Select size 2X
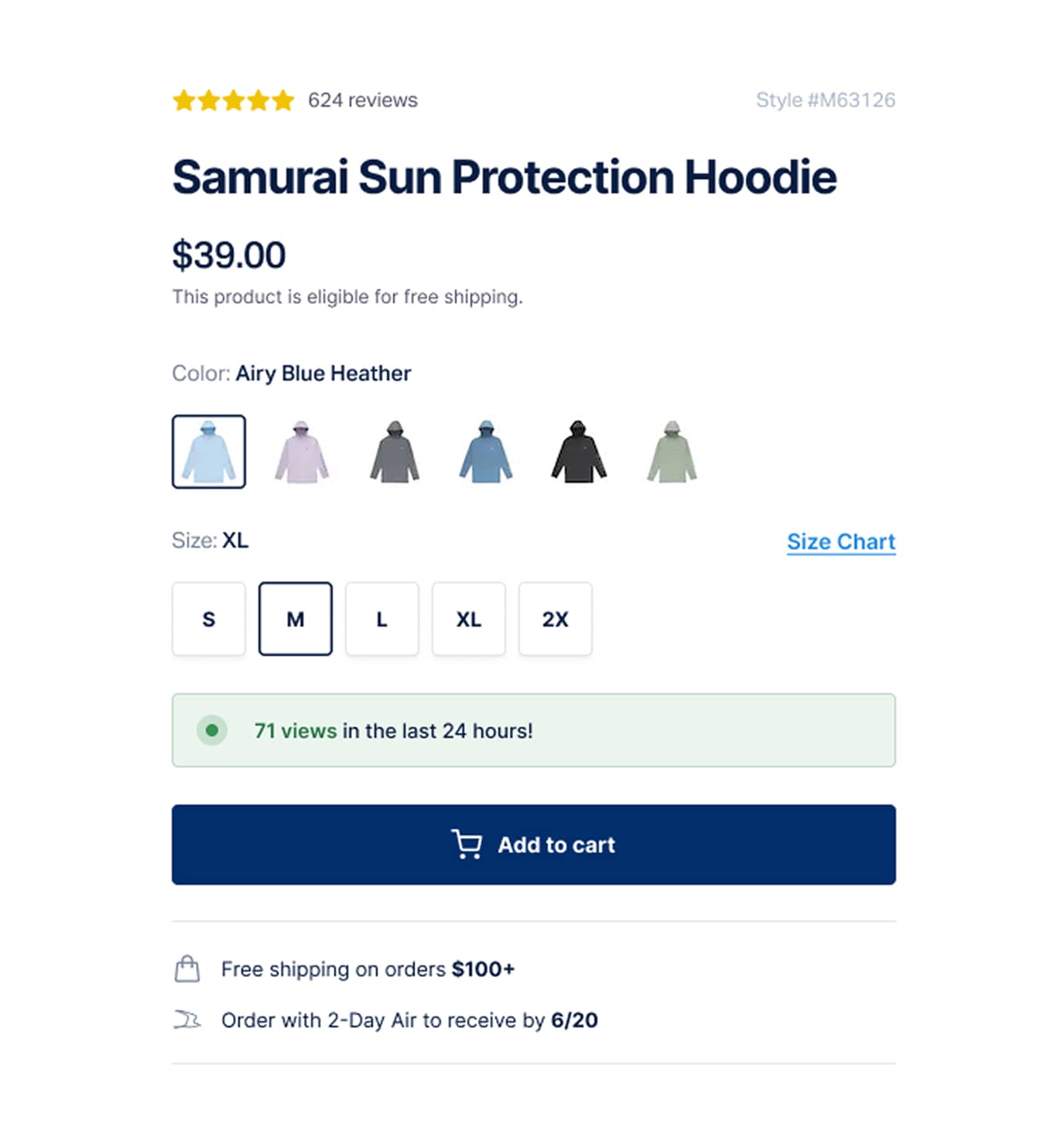1040x1148 pixels. (x=555, y=619)
